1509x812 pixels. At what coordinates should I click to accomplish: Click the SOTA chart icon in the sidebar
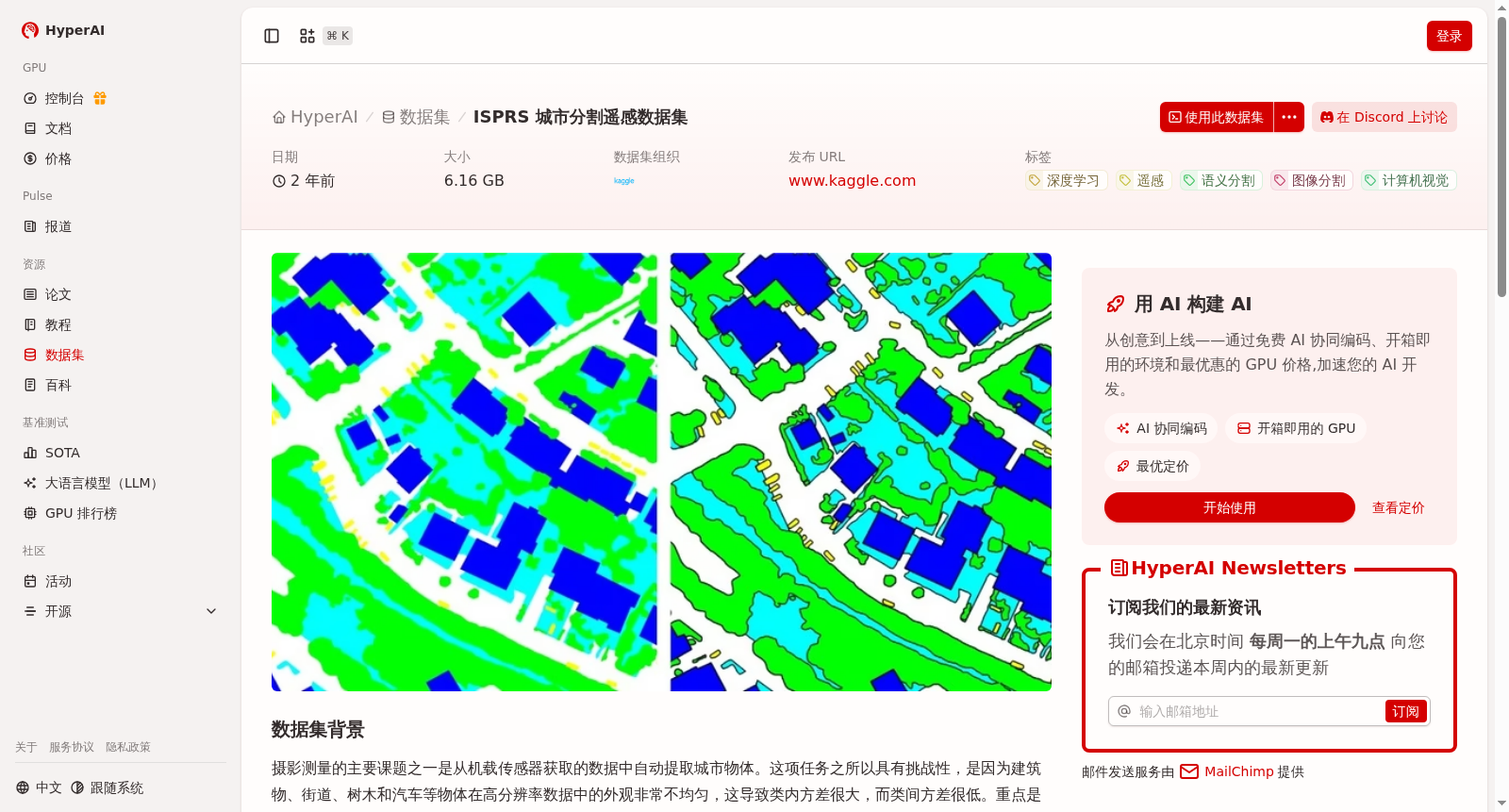click(30, 453)
